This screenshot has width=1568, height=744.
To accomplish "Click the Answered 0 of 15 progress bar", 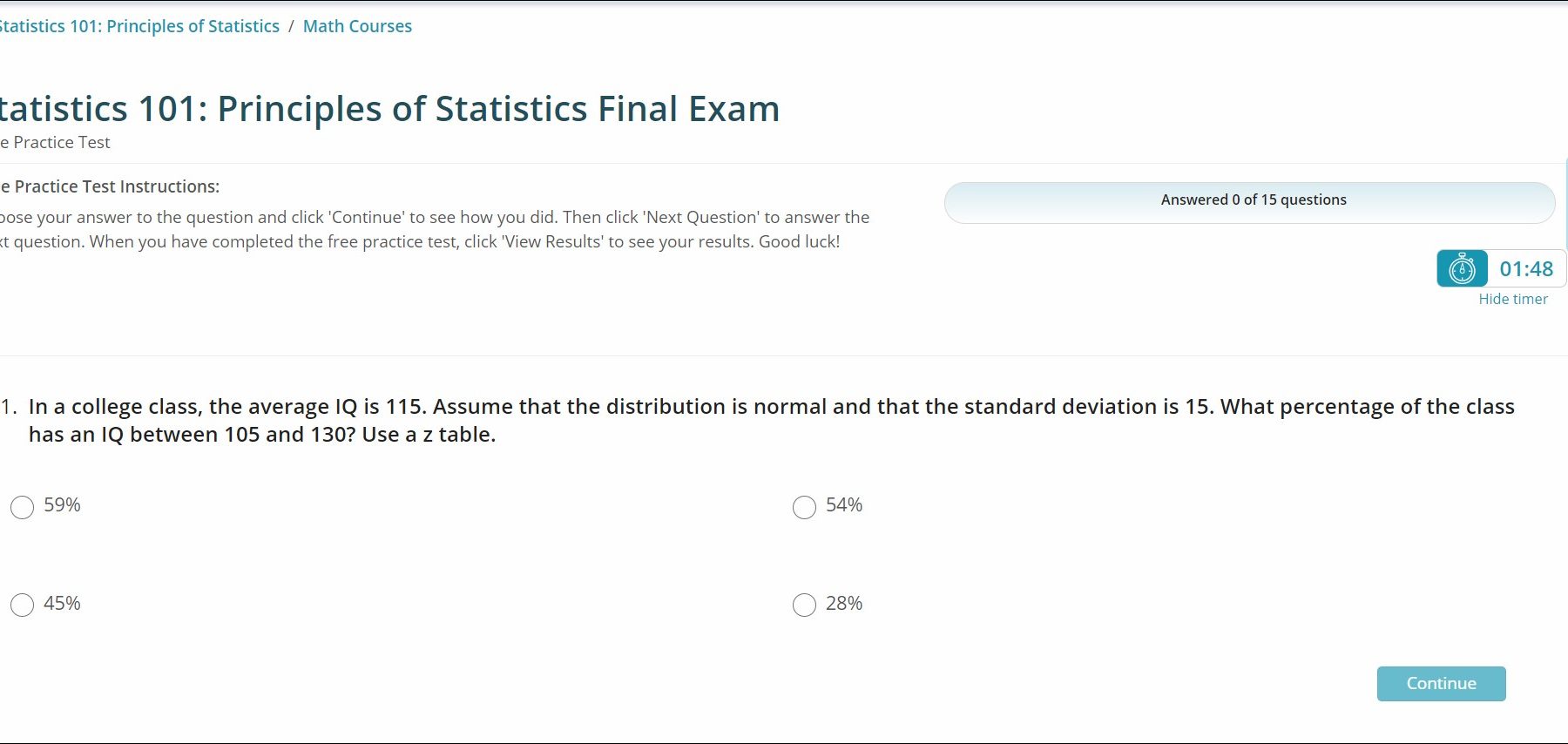I will pos(1249,200).
